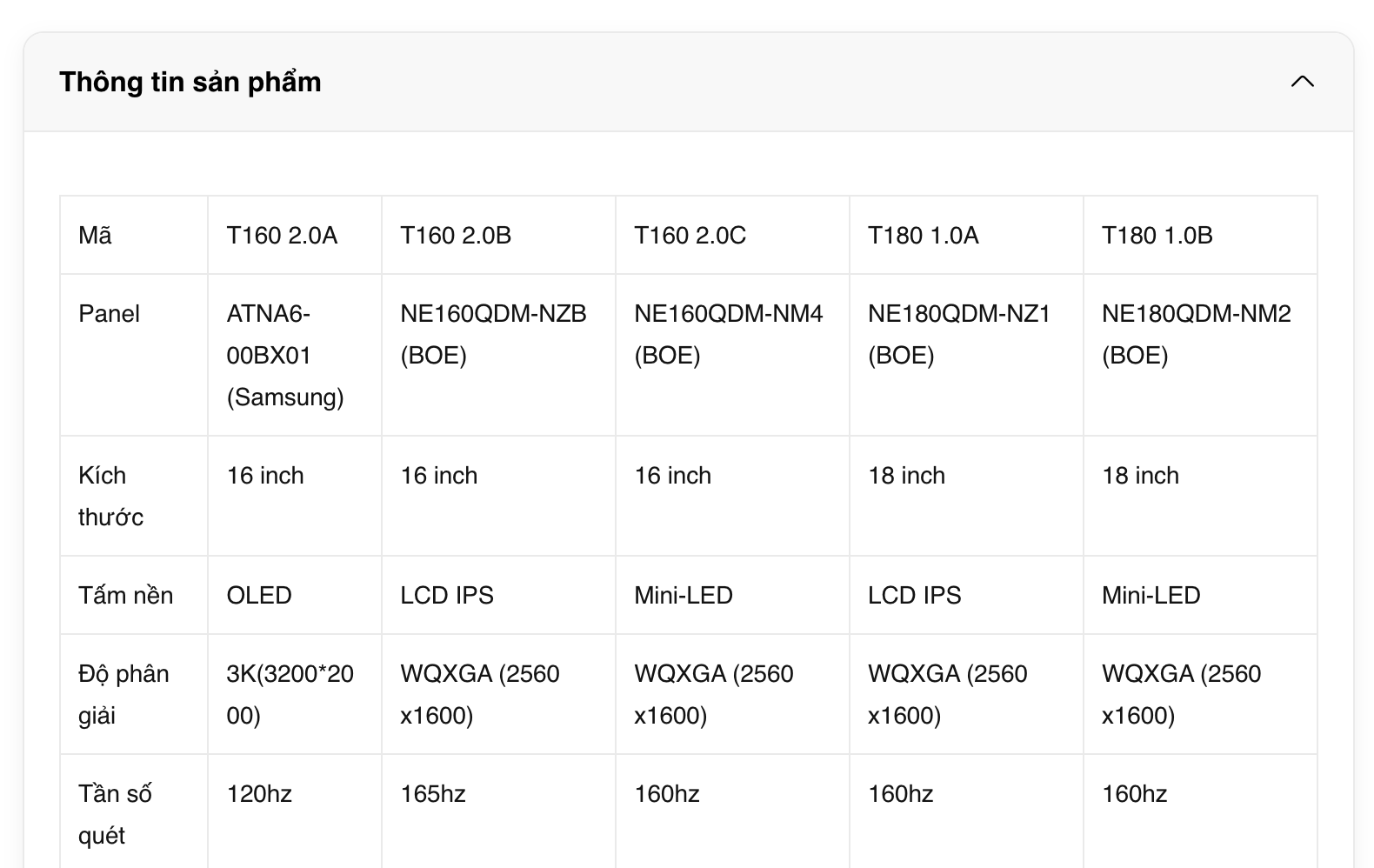Collapse the Thông tin sản phẩm section chevron
This screenshot has width=1374, height=868.
[x=1302, y=82]
